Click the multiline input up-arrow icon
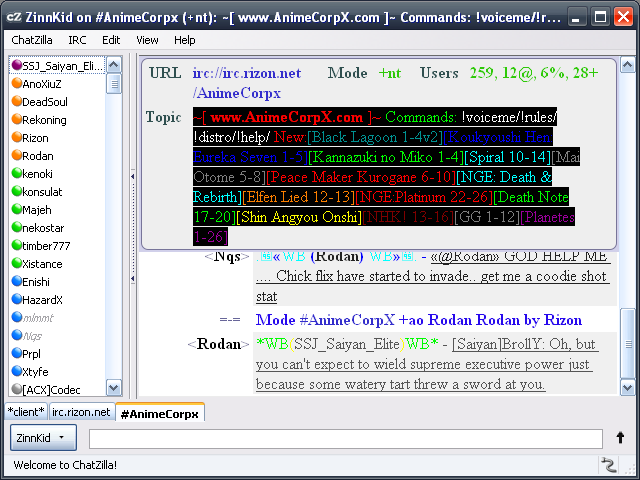 (x=620, y=438)
